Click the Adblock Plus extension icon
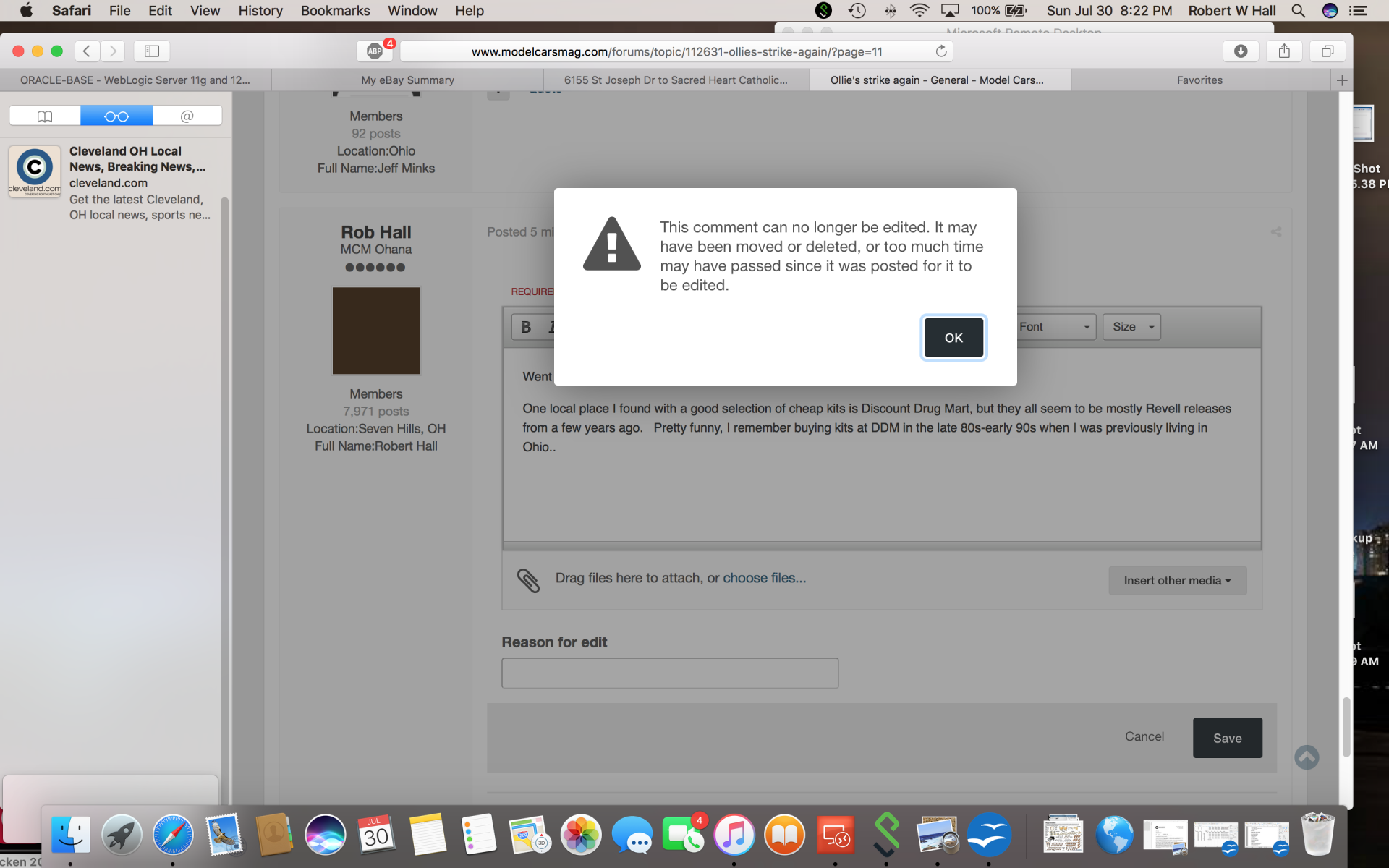The height and width of the screenshot is (868, 1389). 375,51
